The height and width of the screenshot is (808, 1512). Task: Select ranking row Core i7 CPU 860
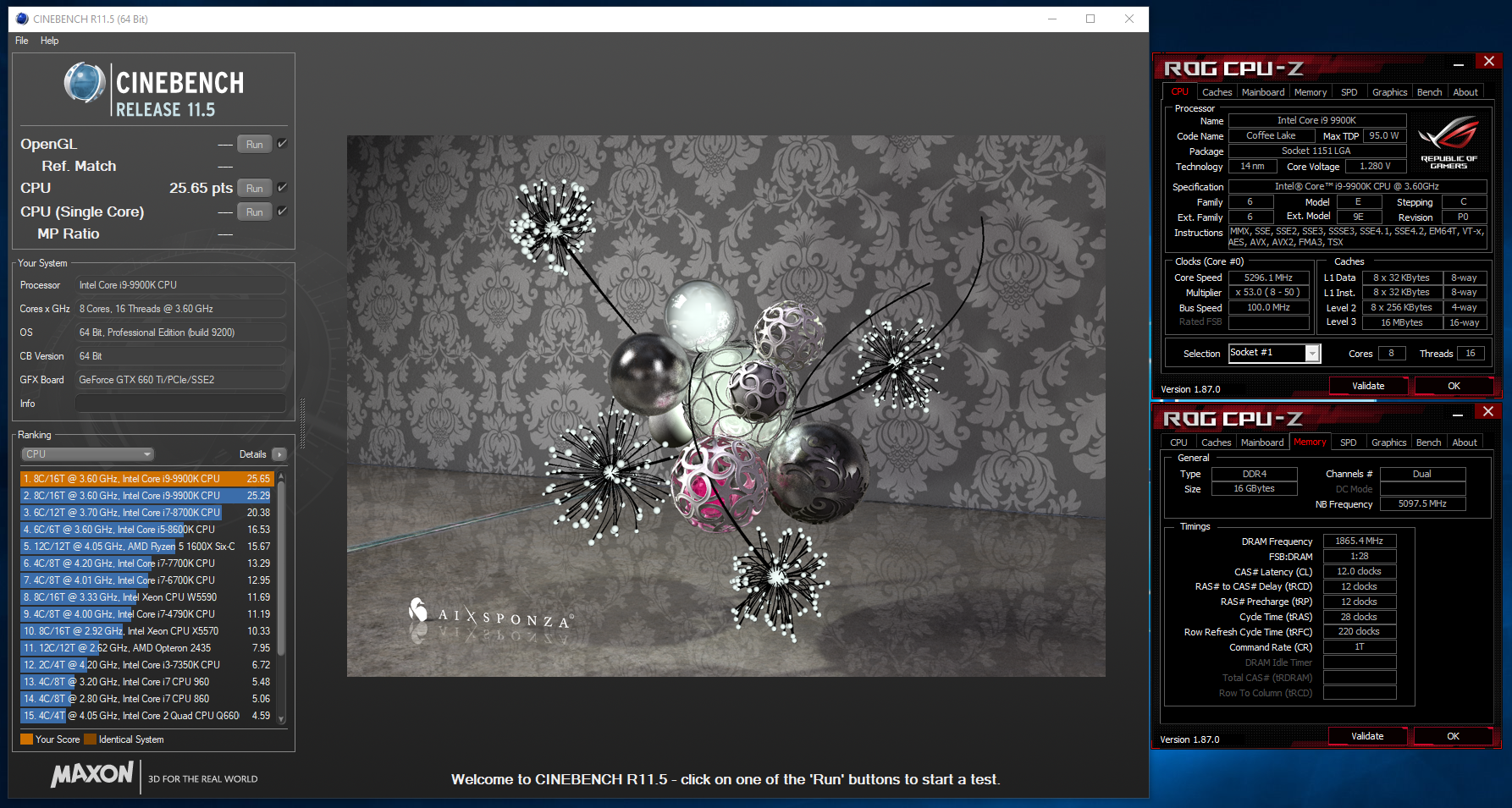147,699
